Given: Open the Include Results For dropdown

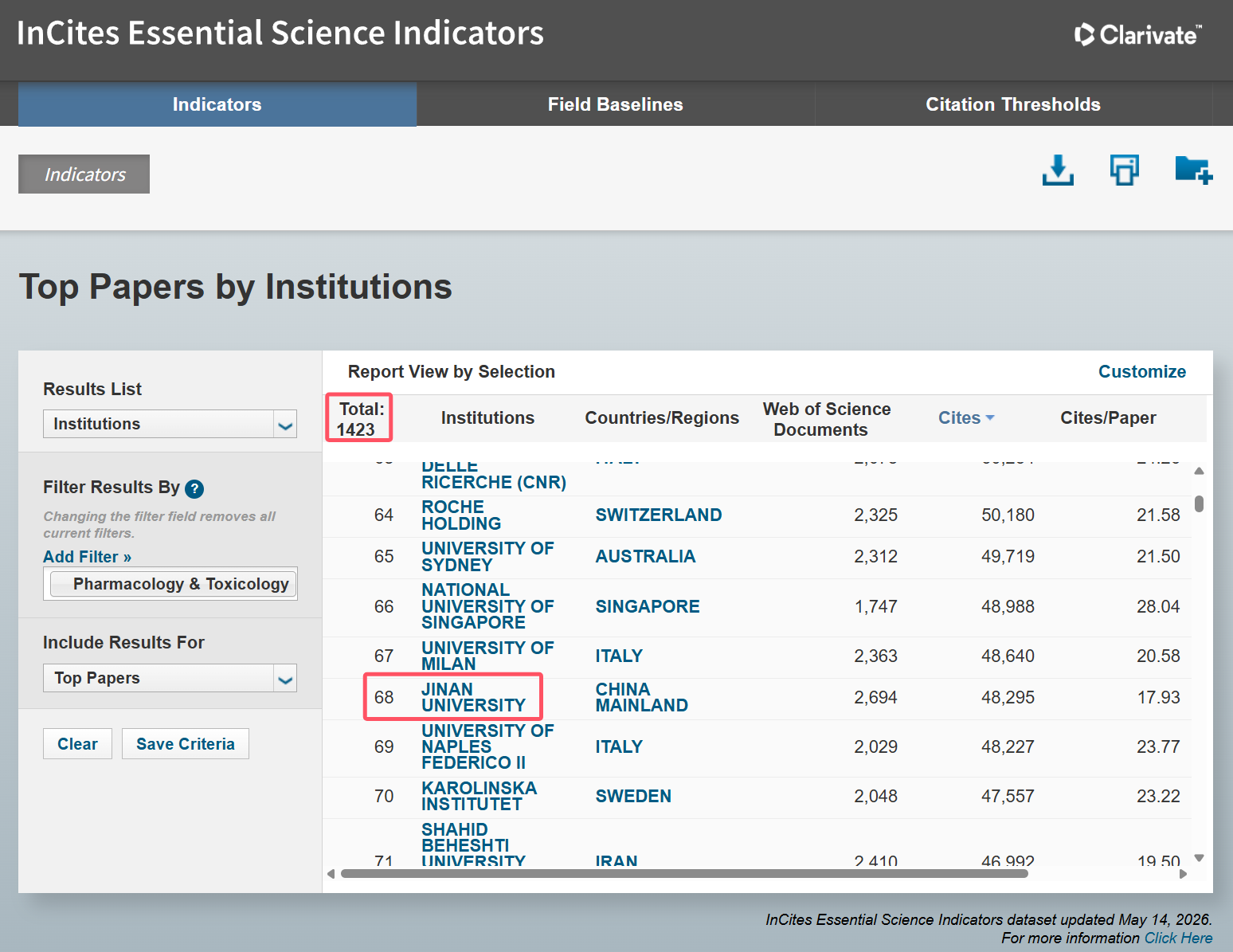Looking at the screenshot, I should tap(170, 678).
